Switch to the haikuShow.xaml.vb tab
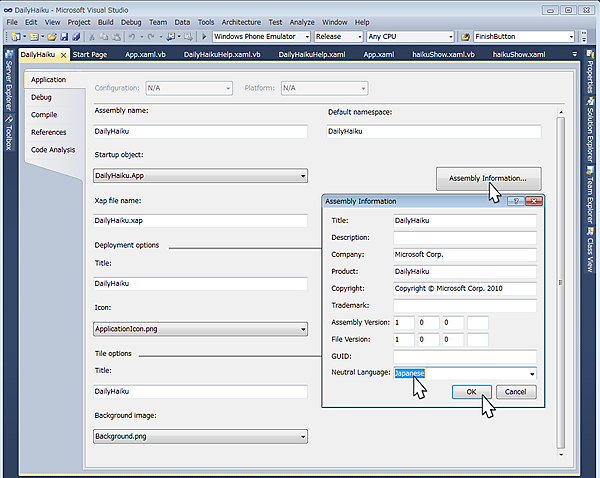Viewport: 600px width, 478px height. pos(444,55)
